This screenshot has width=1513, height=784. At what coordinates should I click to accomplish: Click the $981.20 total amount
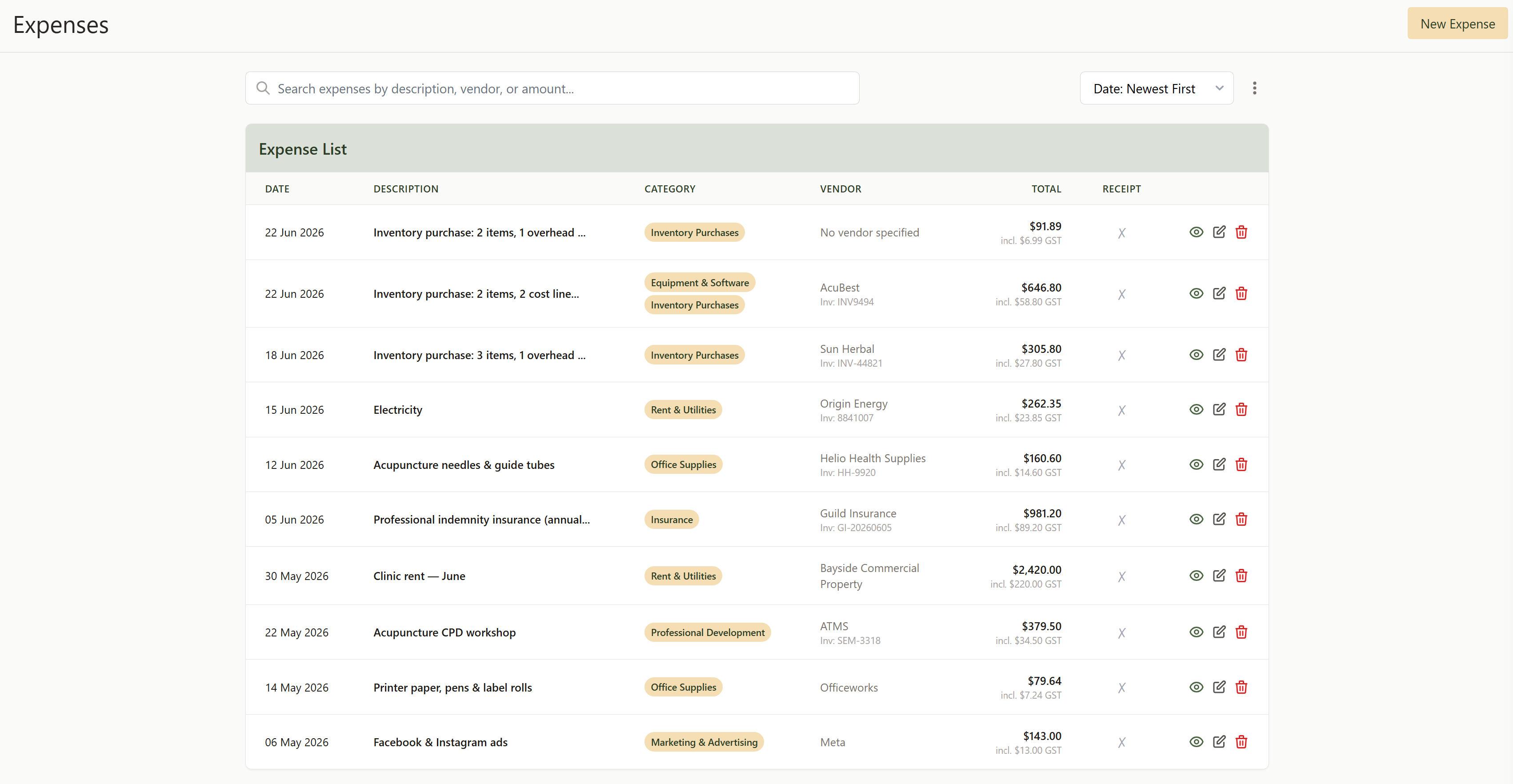[1042, 513]
